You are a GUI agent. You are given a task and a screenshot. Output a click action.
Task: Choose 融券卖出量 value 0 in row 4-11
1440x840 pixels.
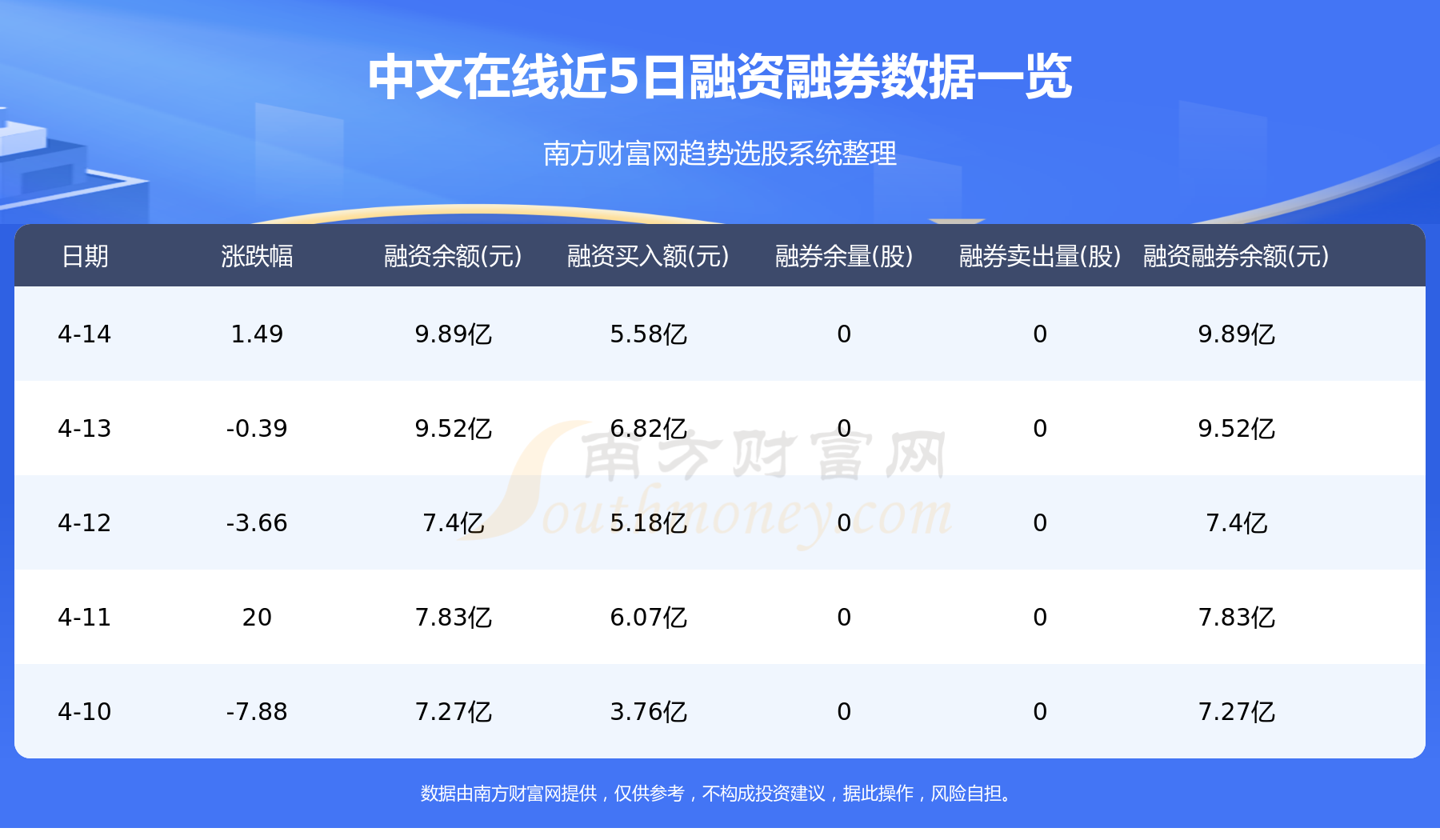pos(1040,618)
